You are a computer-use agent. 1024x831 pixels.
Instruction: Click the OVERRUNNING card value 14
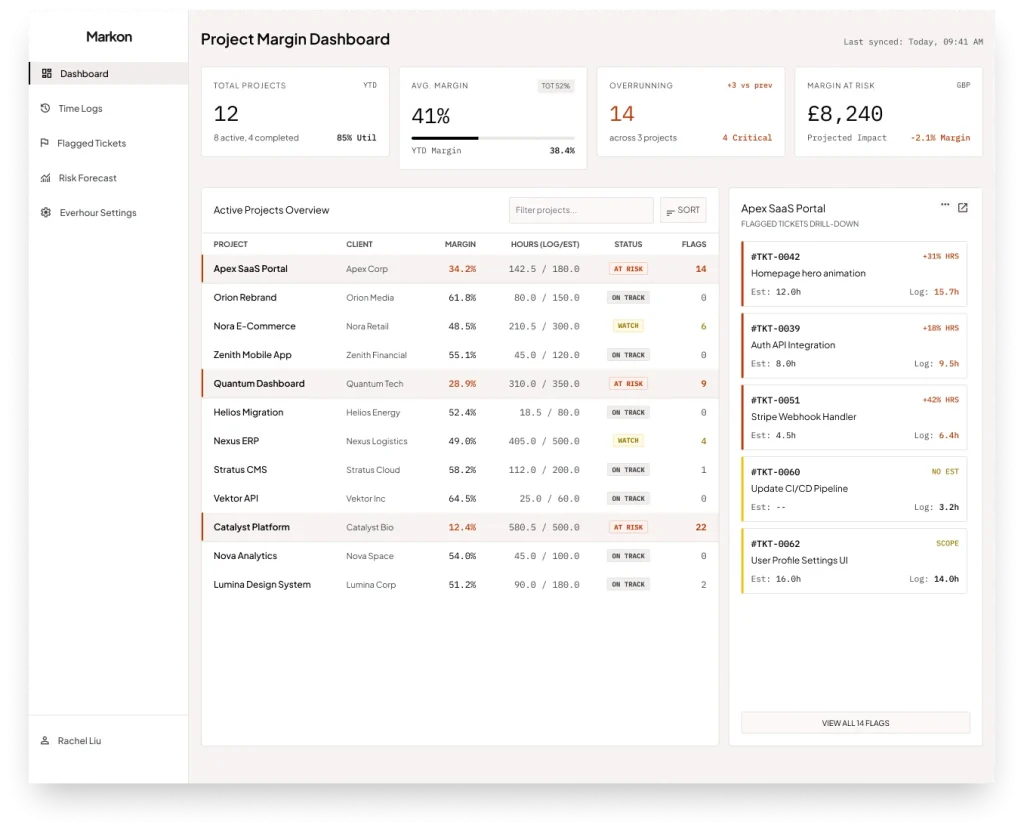pos(622,114)
